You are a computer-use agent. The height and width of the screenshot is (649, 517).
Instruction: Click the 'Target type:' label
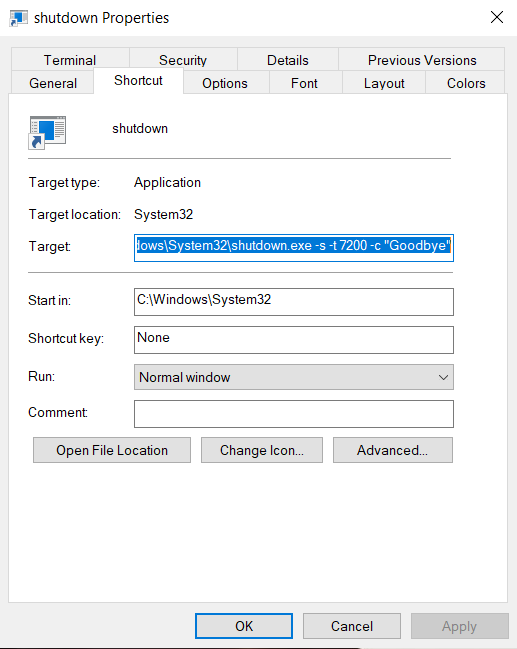pyautogui.click(x=64, y=183)
